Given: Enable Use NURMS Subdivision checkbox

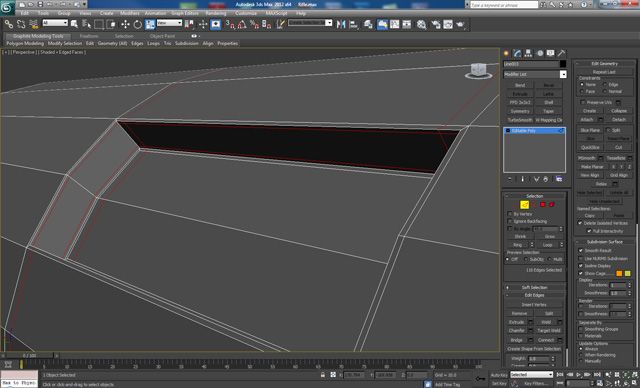Looking at the screenshot, I should pyautogui.click(x=581, y=258).
